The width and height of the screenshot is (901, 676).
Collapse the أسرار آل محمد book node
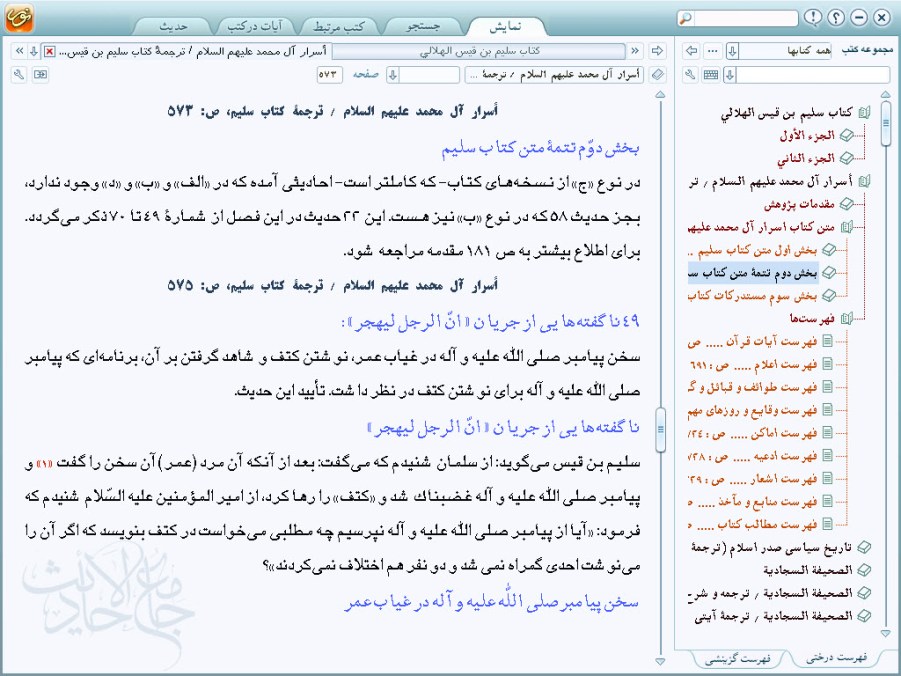[x=865, y=182]
